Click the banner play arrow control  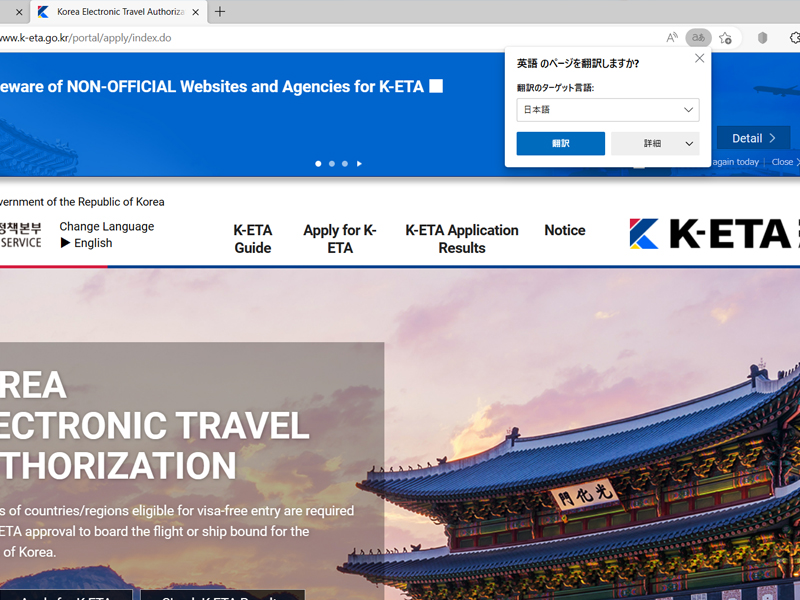pyautogui.click(x=359, y=164)
